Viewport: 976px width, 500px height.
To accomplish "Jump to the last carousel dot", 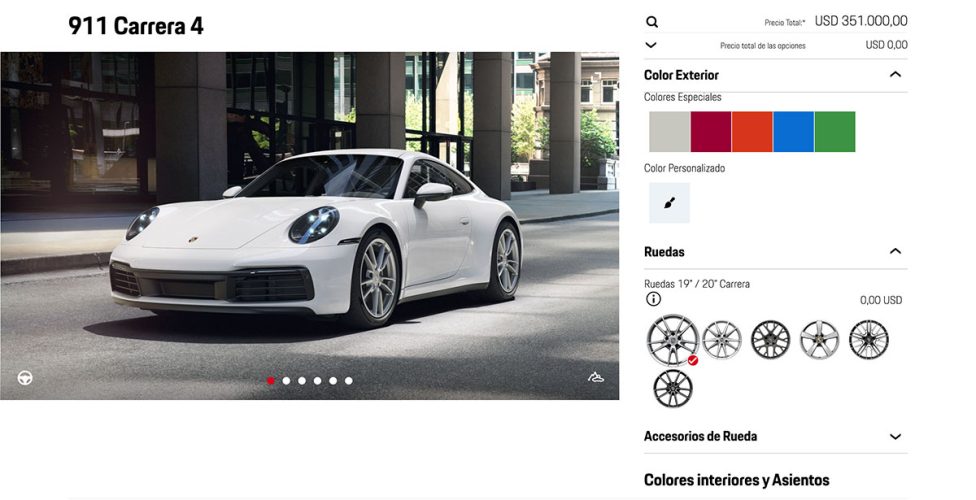I will (x=348, y=381).
